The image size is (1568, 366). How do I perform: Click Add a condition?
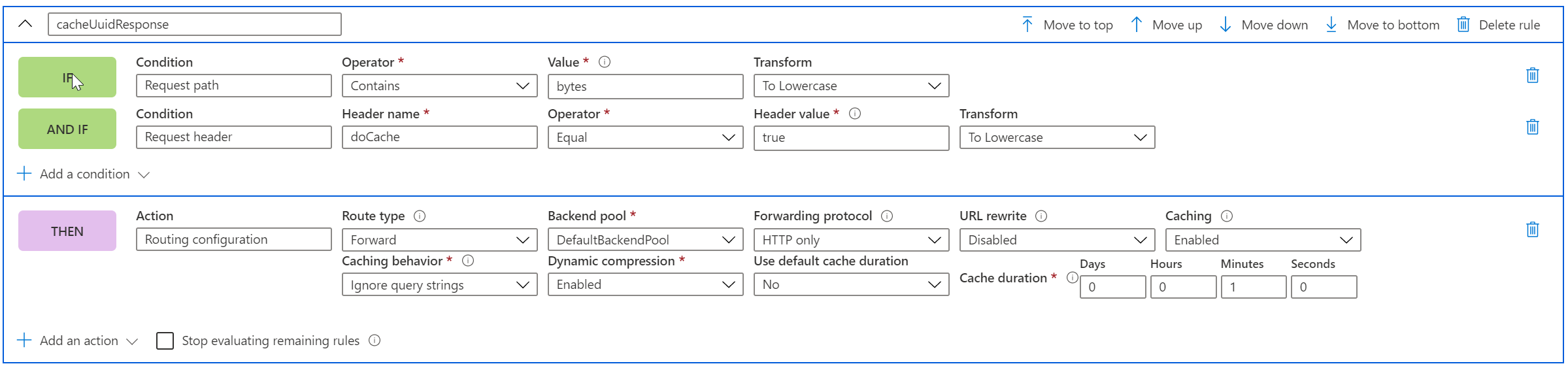(x=84, y=175)
